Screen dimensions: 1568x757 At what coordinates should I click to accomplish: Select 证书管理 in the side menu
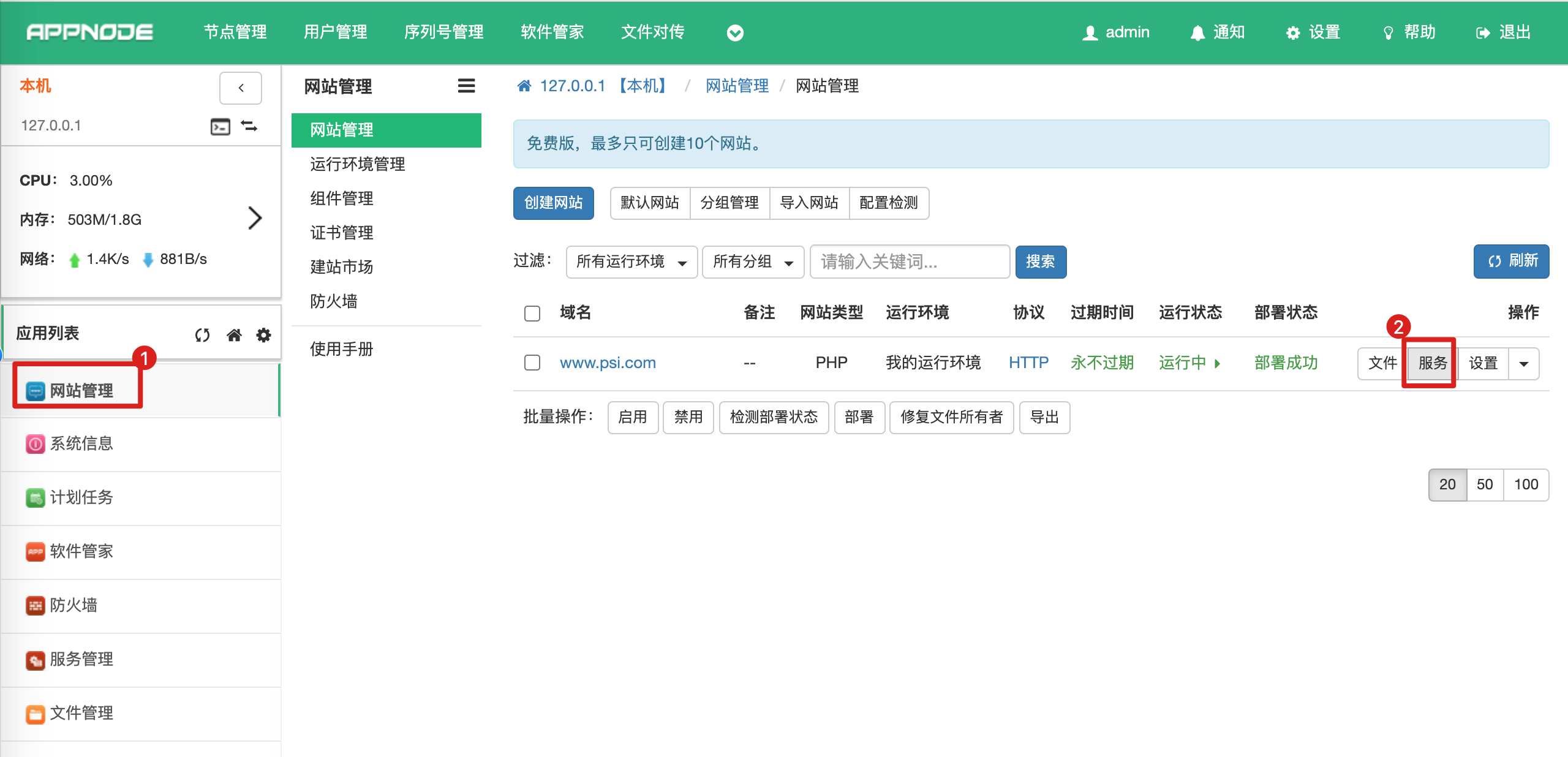pos(341,233)
